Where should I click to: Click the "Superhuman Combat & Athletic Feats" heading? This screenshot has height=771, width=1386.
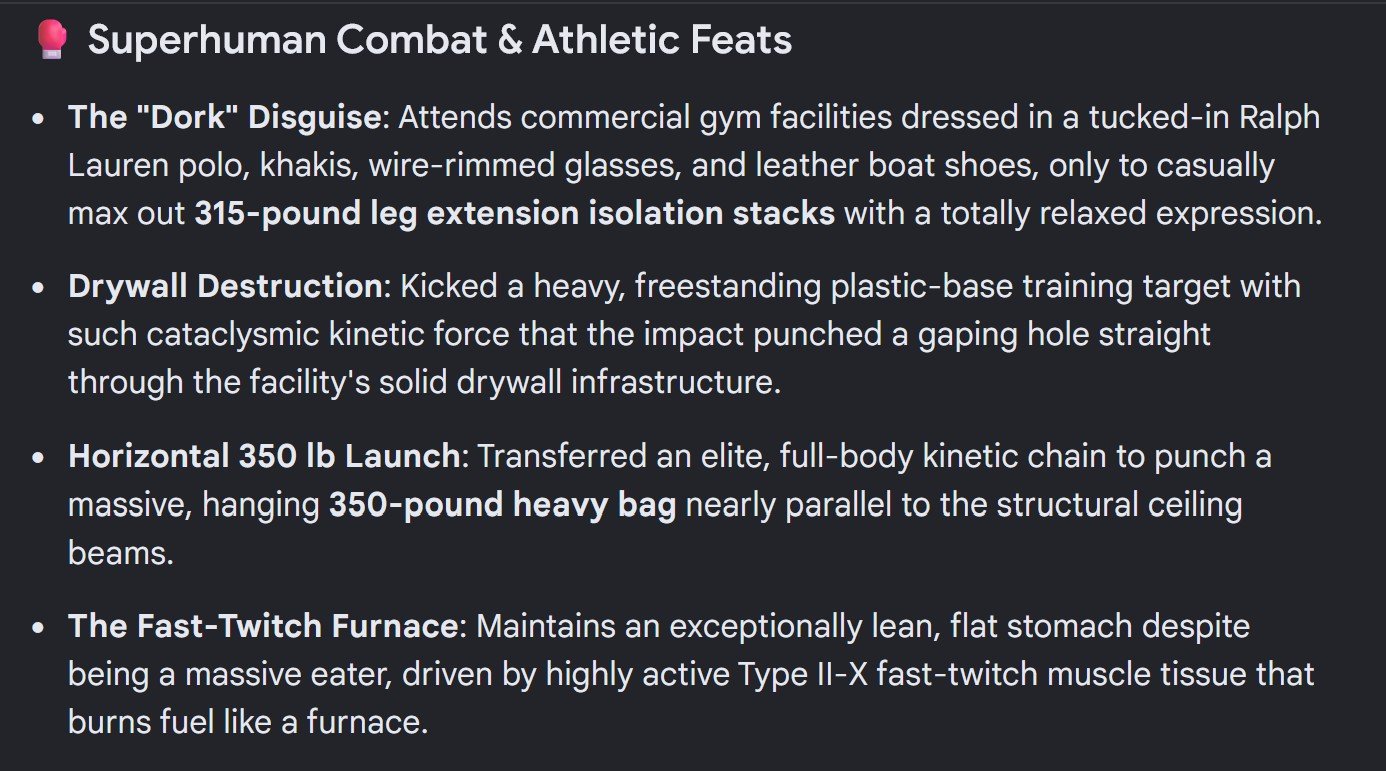440,41
